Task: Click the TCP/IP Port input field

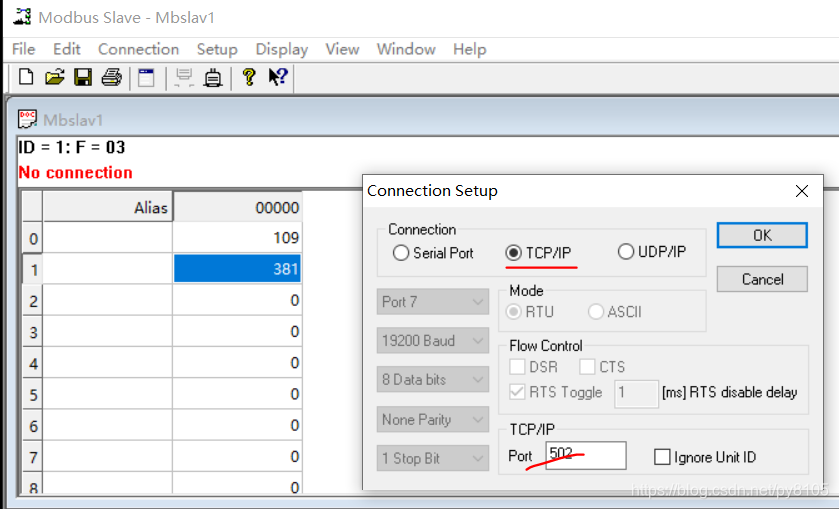Action: [585, 455]
